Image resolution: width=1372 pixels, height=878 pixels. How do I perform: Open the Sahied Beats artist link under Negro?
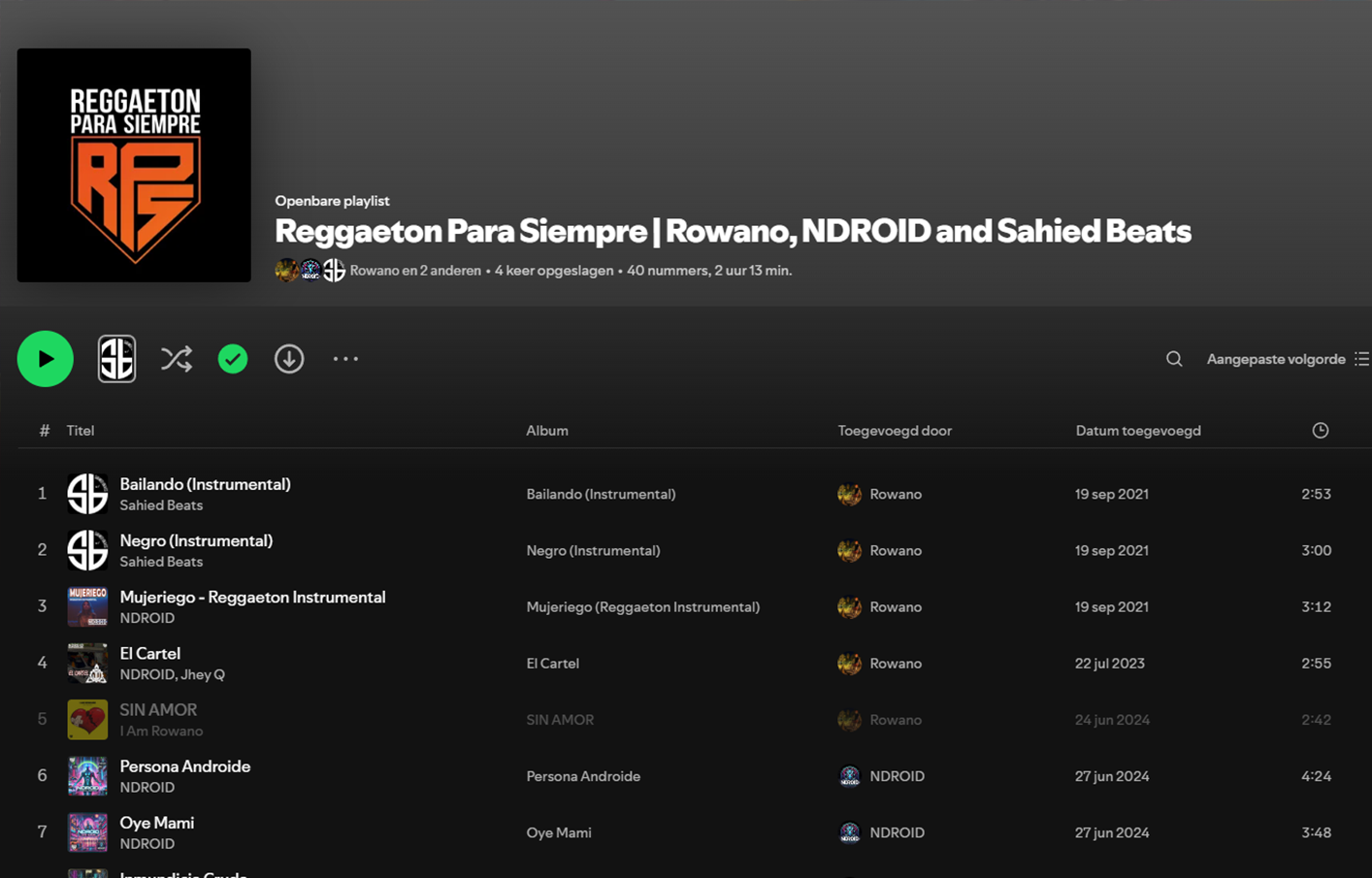(x=161, y=562)
